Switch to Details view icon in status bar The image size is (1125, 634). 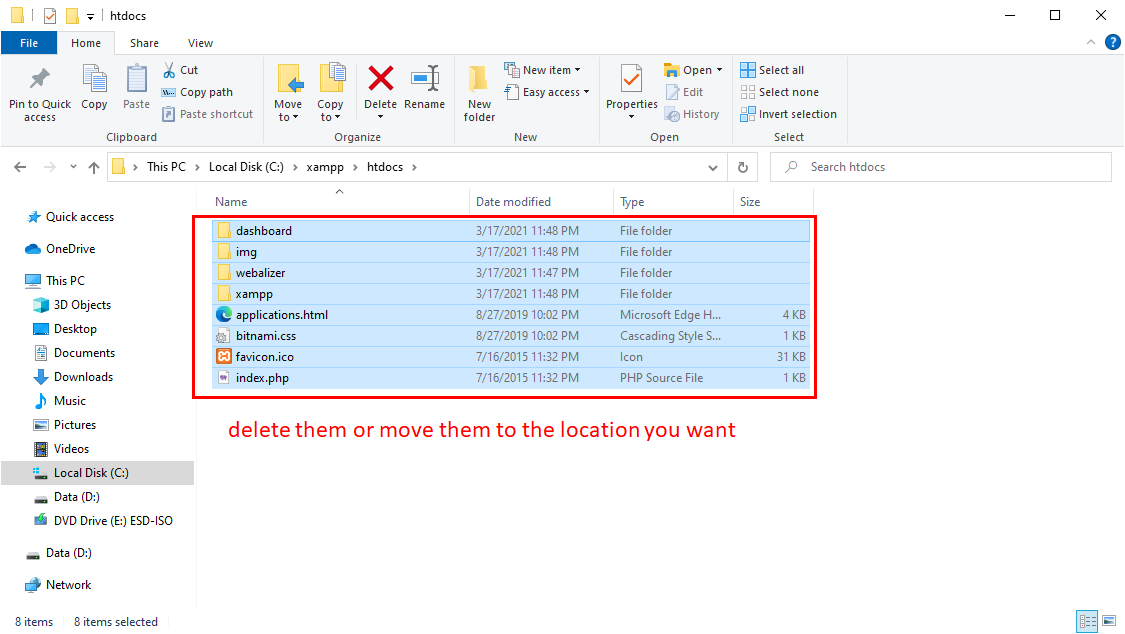click(1088, 621)
